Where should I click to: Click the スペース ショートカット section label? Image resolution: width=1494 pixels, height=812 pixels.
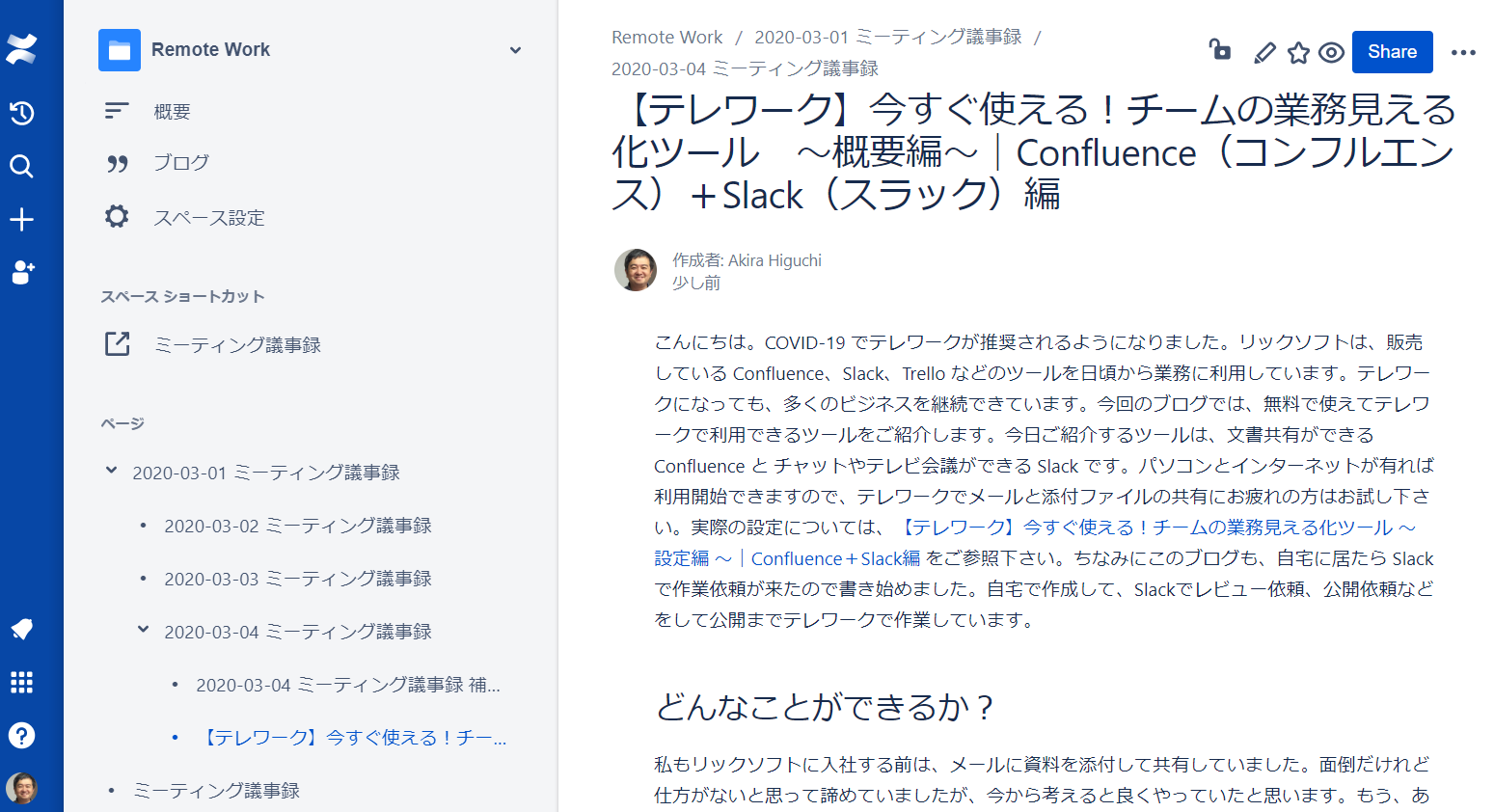tap(182, 296)
